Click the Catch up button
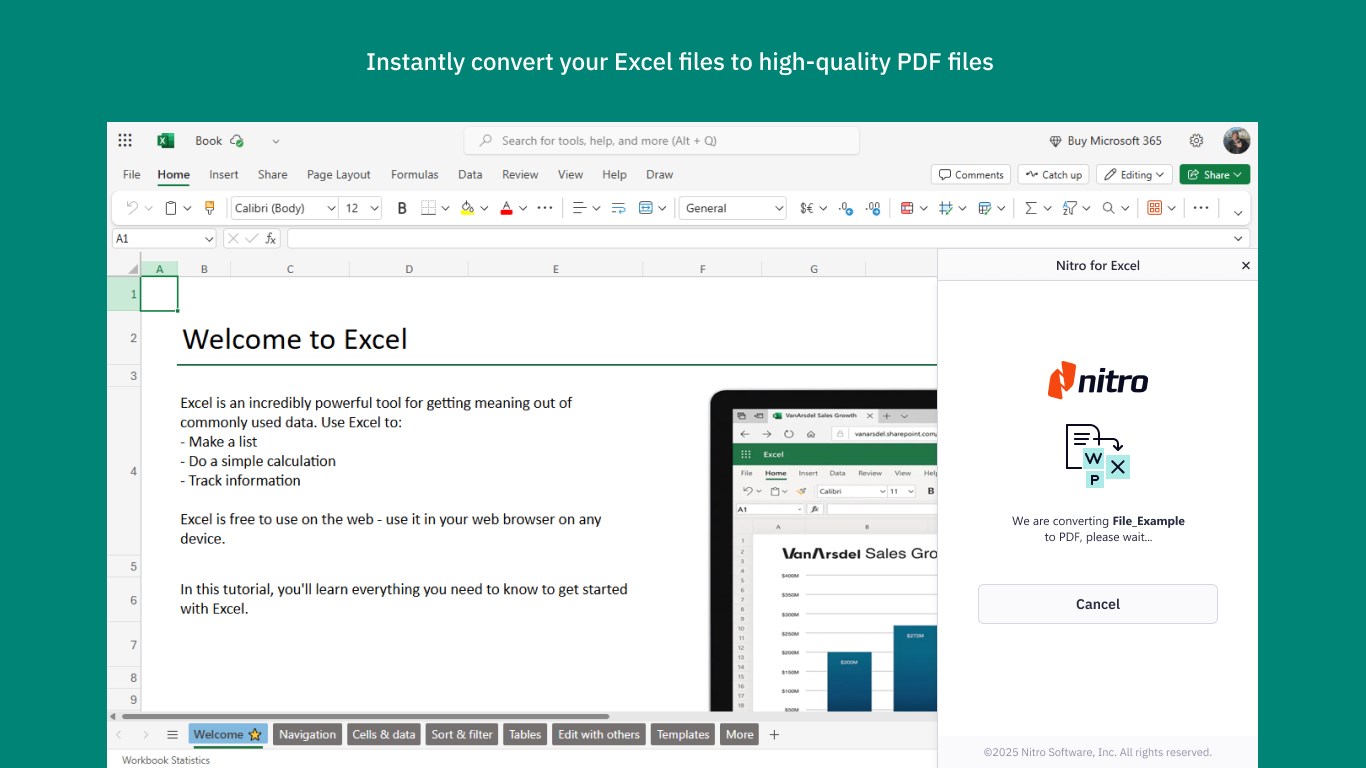The width and height of the screenshot is (1366, 768). [x=1054, y=175]
